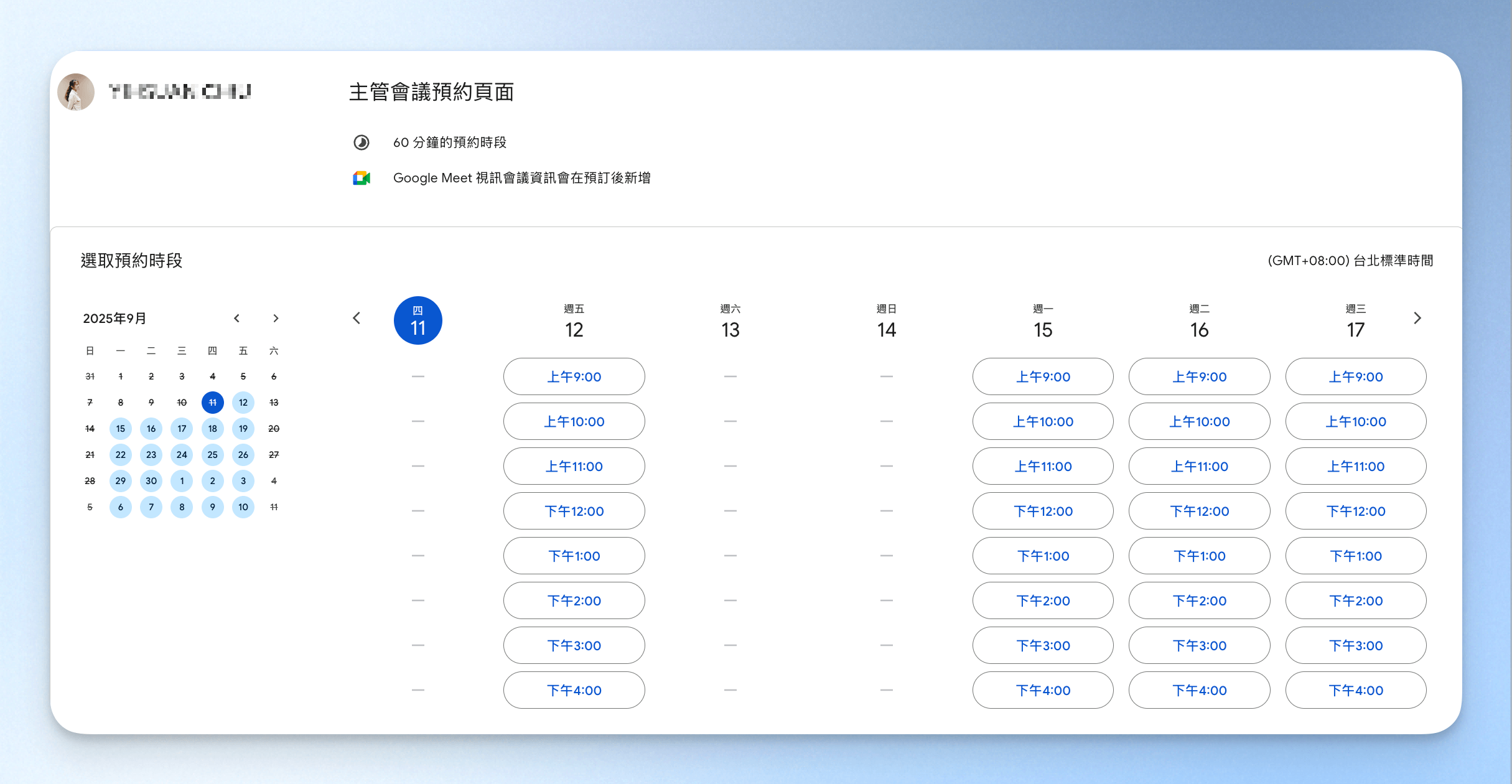This screenshot has height=784, width=1512.
Task: Book Monday 15 slot at 下午2:00
Action: pyautogui.click(x=1043, y=600)
